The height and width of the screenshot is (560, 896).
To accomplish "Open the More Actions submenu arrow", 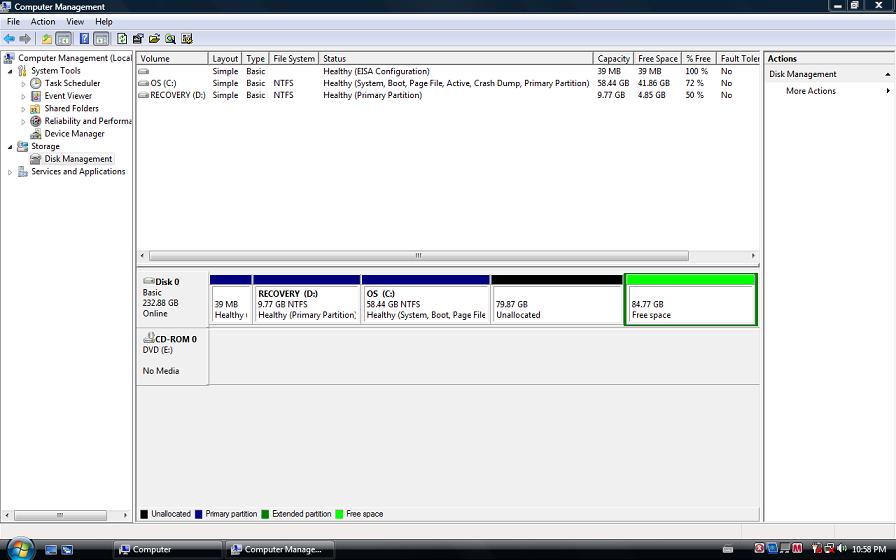I will point(888,91).
